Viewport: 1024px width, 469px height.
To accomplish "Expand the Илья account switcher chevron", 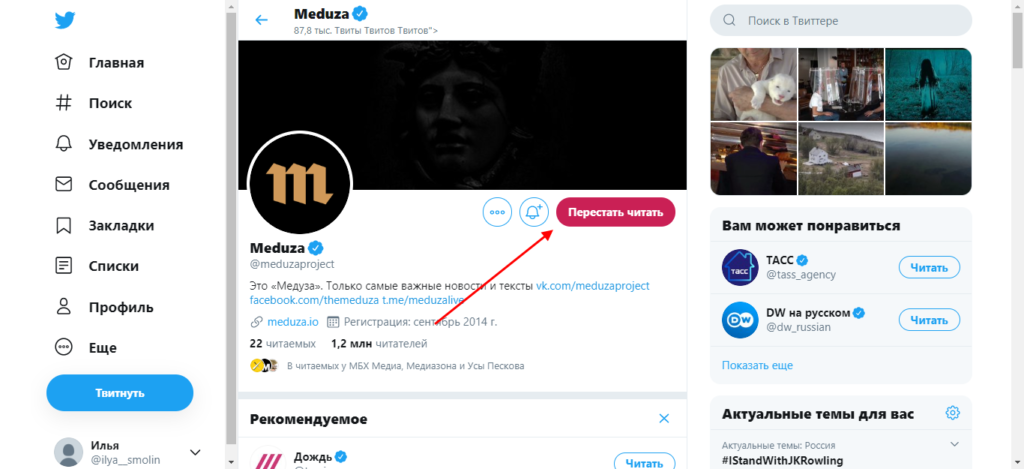I will pos(195,452).
